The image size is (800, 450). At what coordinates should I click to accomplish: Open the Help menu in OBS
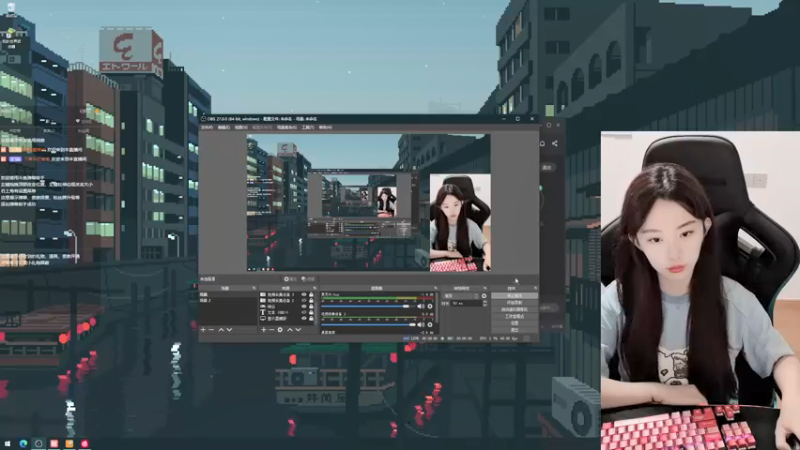(325, 127)
